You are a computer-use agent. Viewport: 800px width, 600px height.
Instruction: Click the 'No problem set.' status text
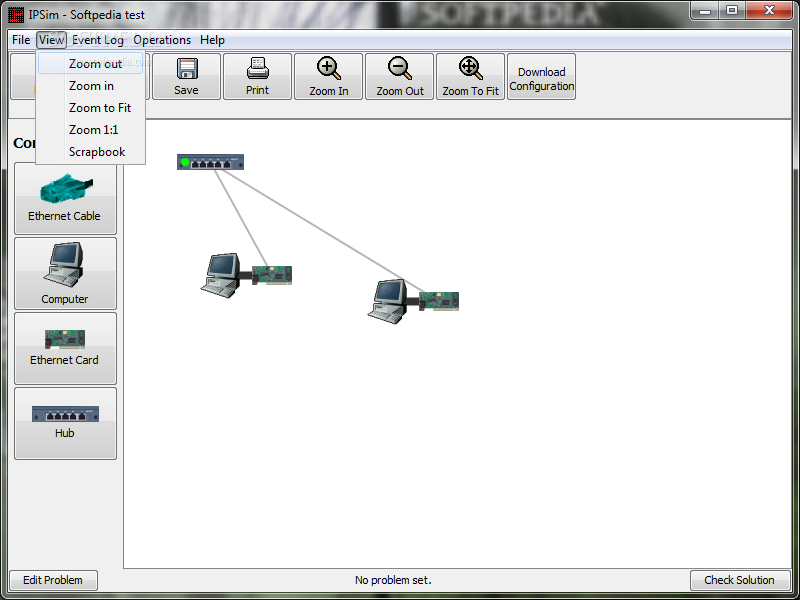(x=393, y=580)
